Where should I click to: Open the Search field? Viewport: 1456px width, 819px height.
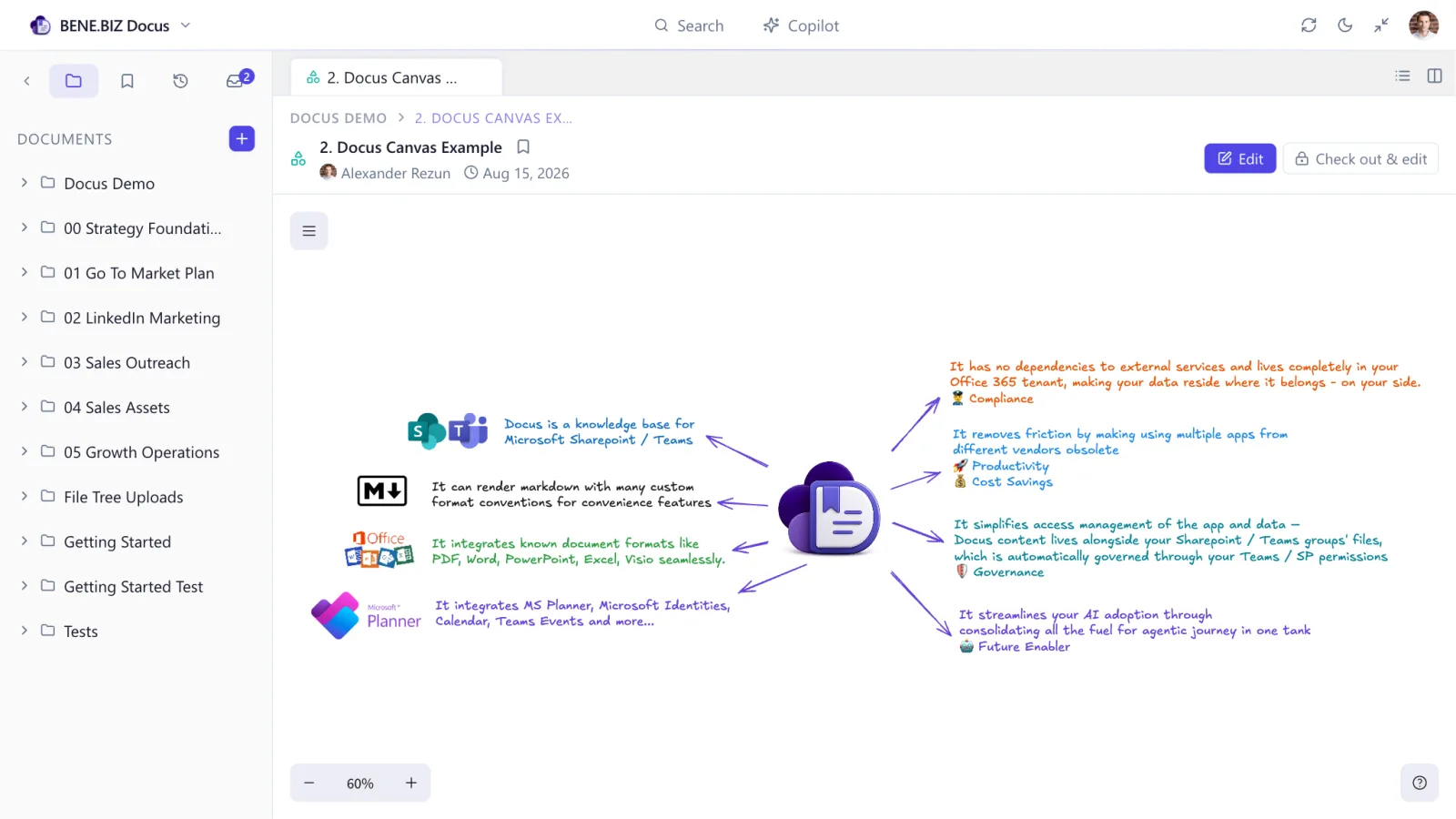[689, 25]
